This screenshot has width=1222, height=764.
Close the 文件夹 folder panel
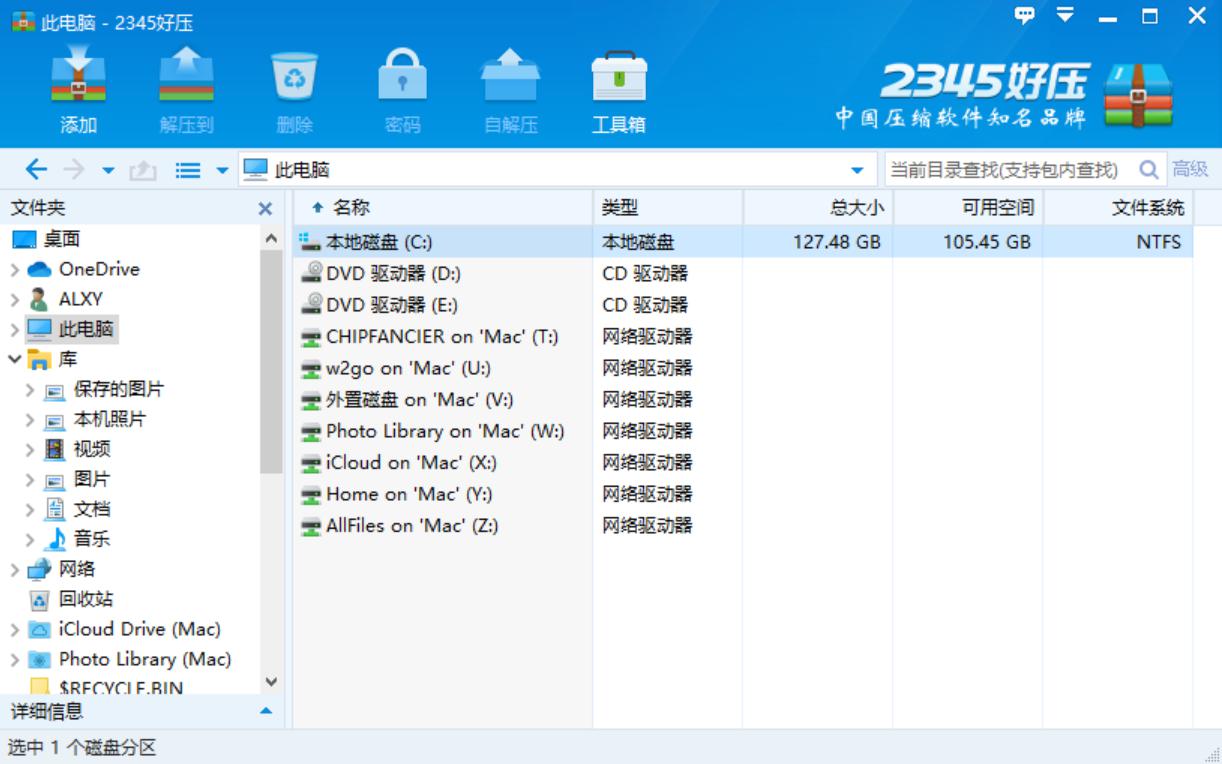point(265,209)
